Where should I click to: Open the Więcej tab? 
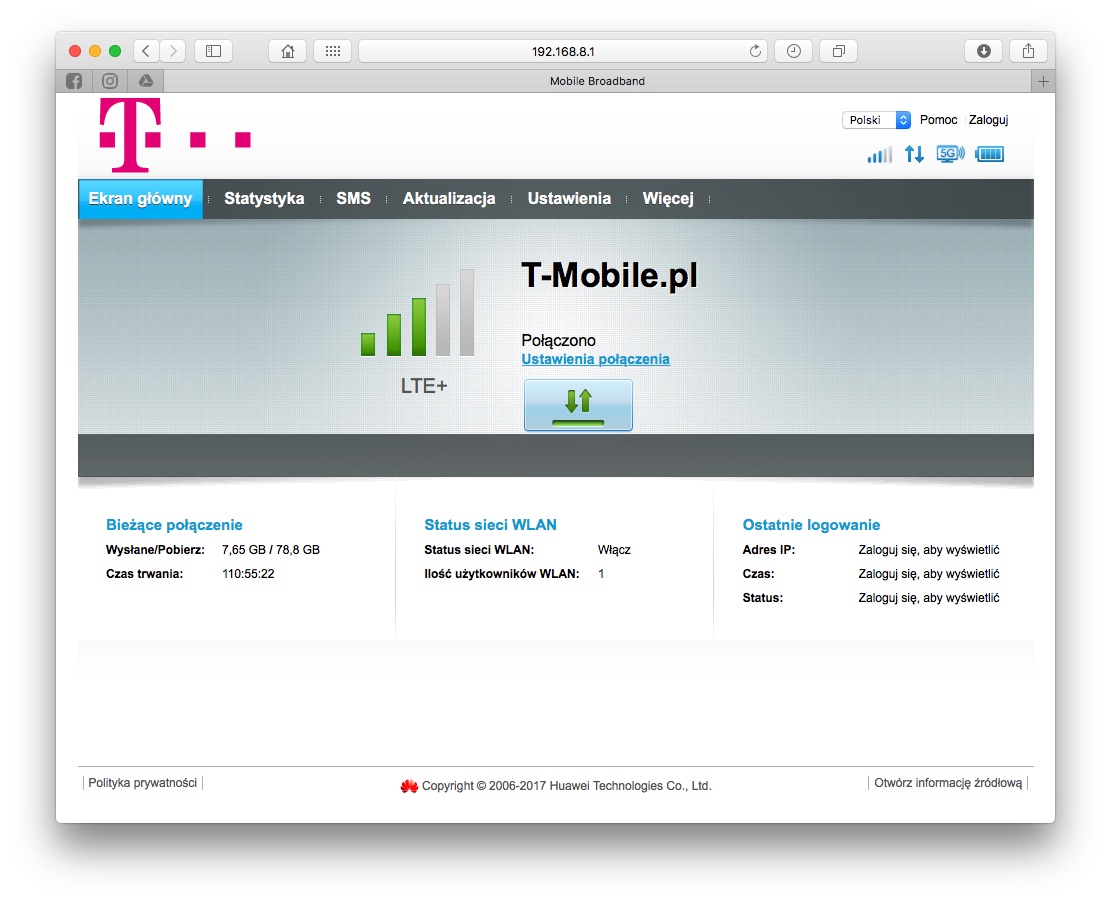tap(668, 198)
